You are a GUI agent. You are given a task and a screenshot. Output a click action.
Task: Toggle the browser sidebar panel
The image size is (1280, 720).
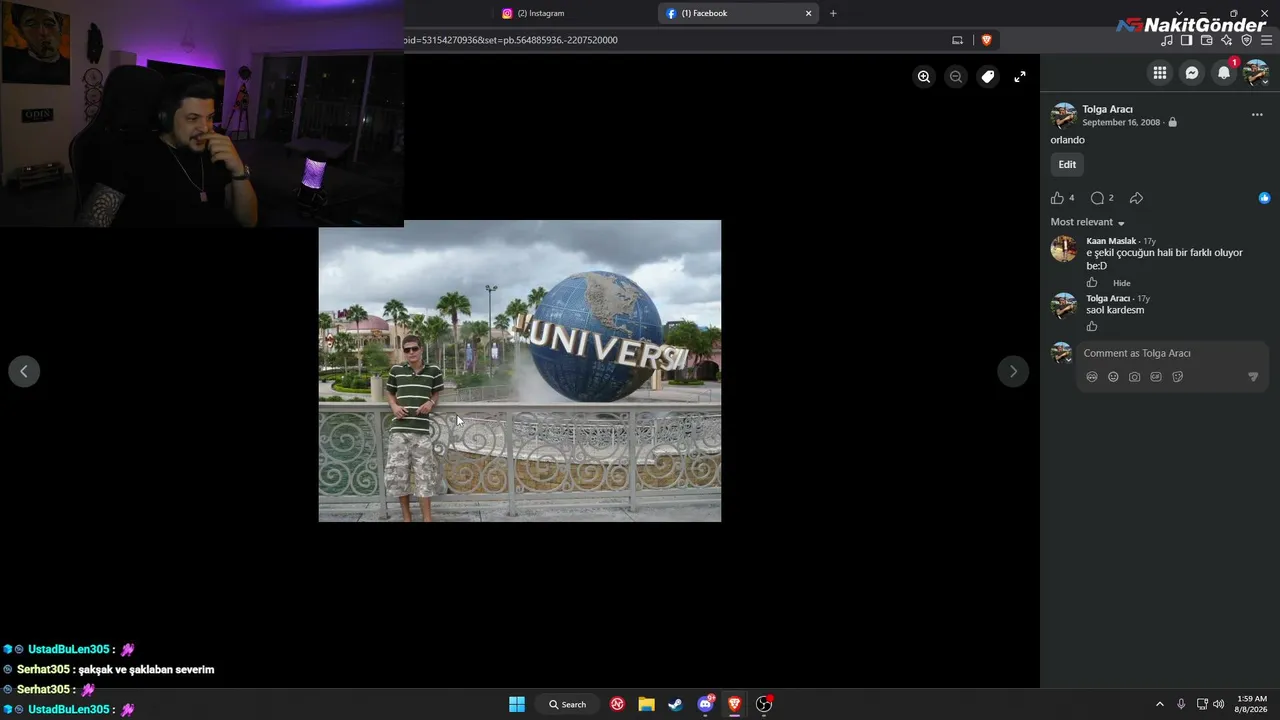tap(1187, 40)
